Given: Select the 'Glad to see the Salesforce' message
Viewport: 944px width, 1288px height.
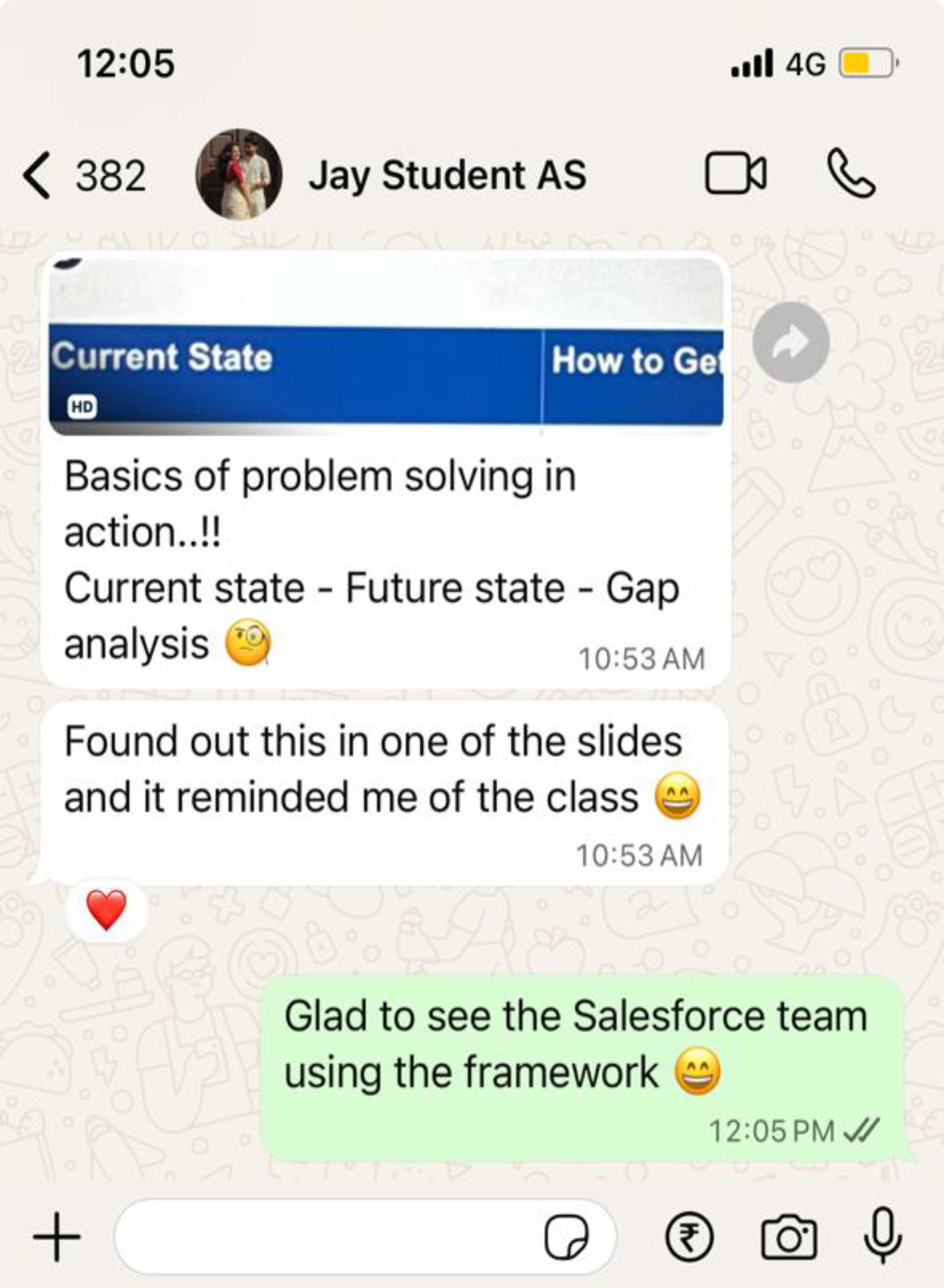Looking at the screenshot, I should click(x=583, y=1069).
